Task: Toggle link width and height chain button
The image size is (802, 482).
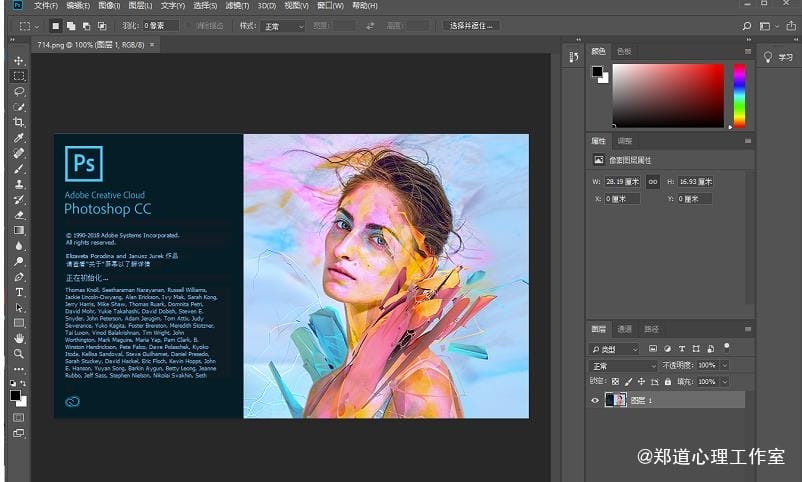Action: click(x=653, y=182)
